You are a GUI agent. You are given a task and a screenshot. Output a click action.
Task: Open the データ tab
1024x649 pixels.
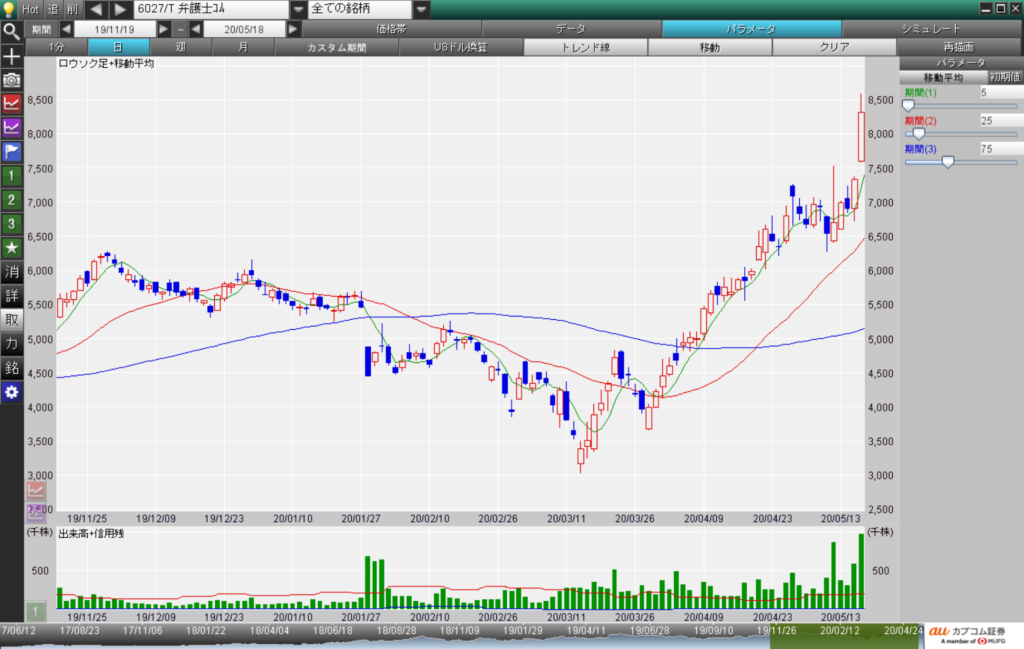[x=570, y=29]
